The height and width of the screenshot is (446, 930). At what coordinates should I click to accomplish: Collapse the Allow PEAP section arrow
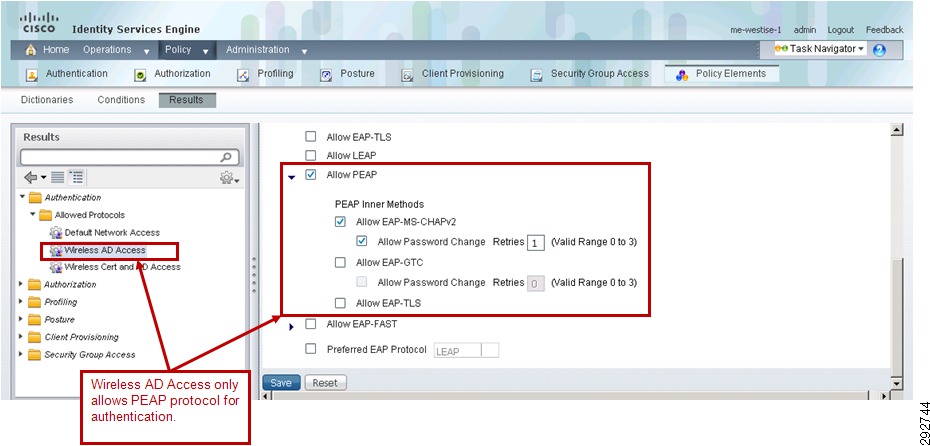(291, 176)
